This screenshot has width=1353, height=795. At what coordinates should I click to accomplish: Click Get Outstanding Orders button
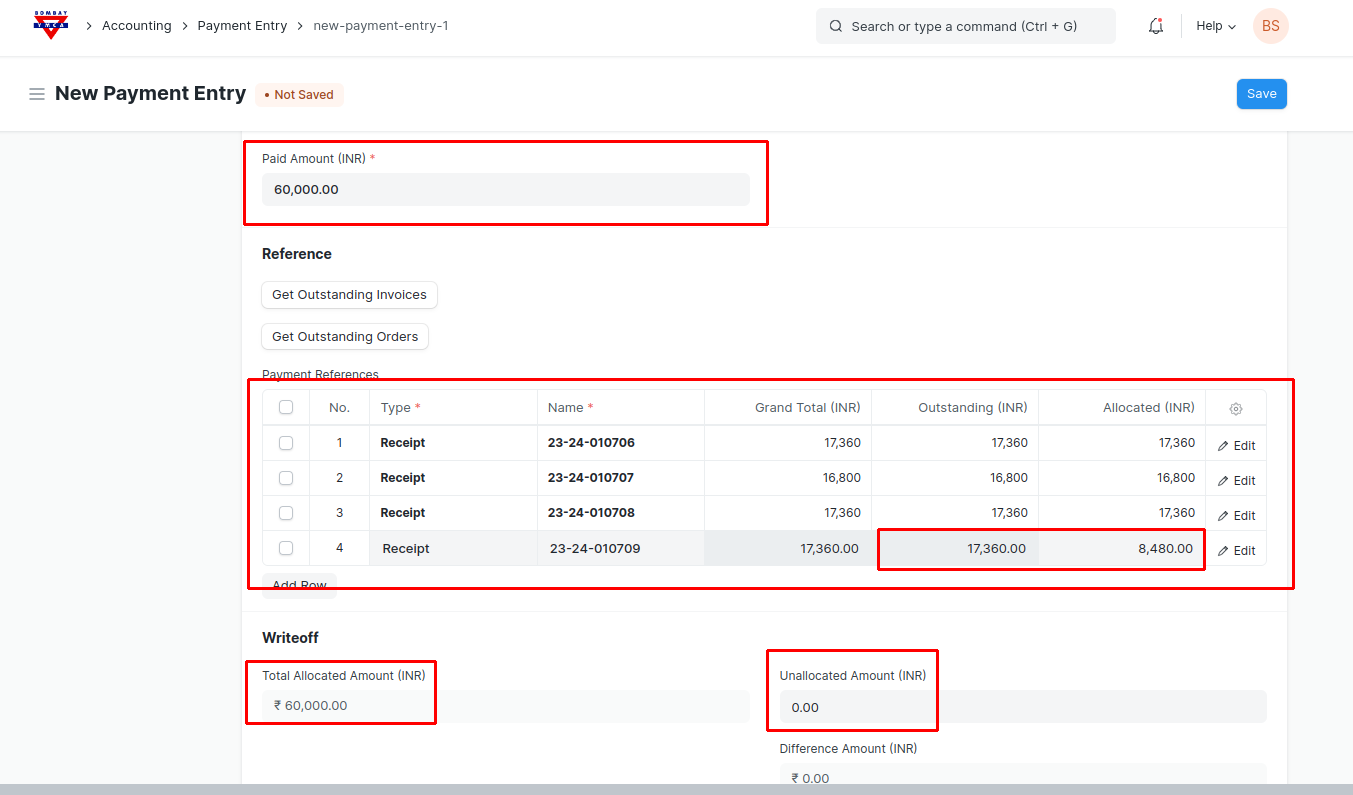345,337
